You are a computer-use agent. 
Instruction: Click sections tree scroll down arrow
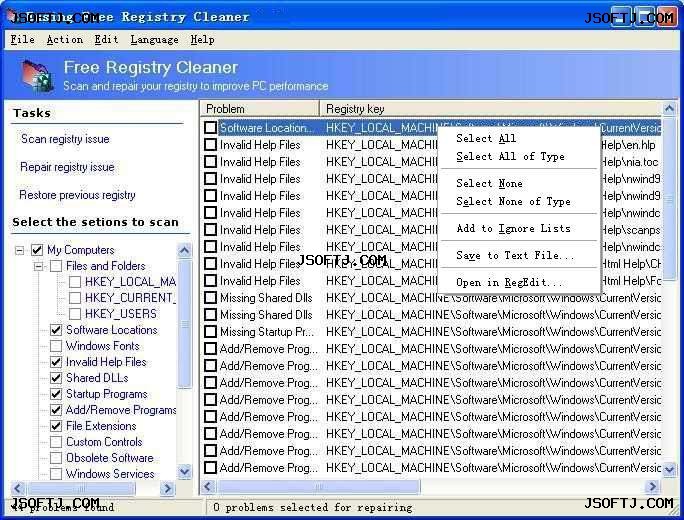[185, 472]
